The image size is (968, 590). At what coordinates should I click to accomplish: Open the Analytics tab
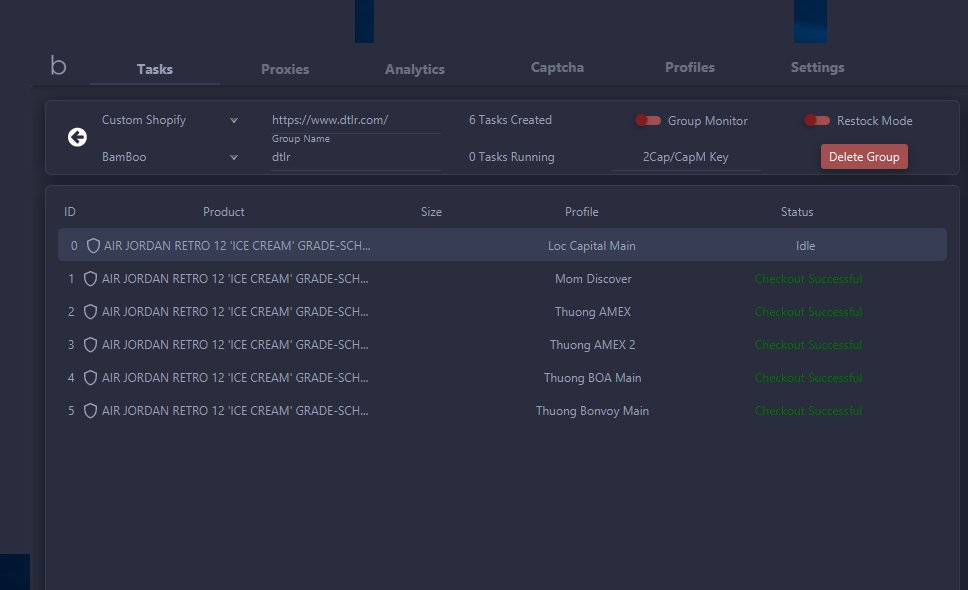pos(415,69)
